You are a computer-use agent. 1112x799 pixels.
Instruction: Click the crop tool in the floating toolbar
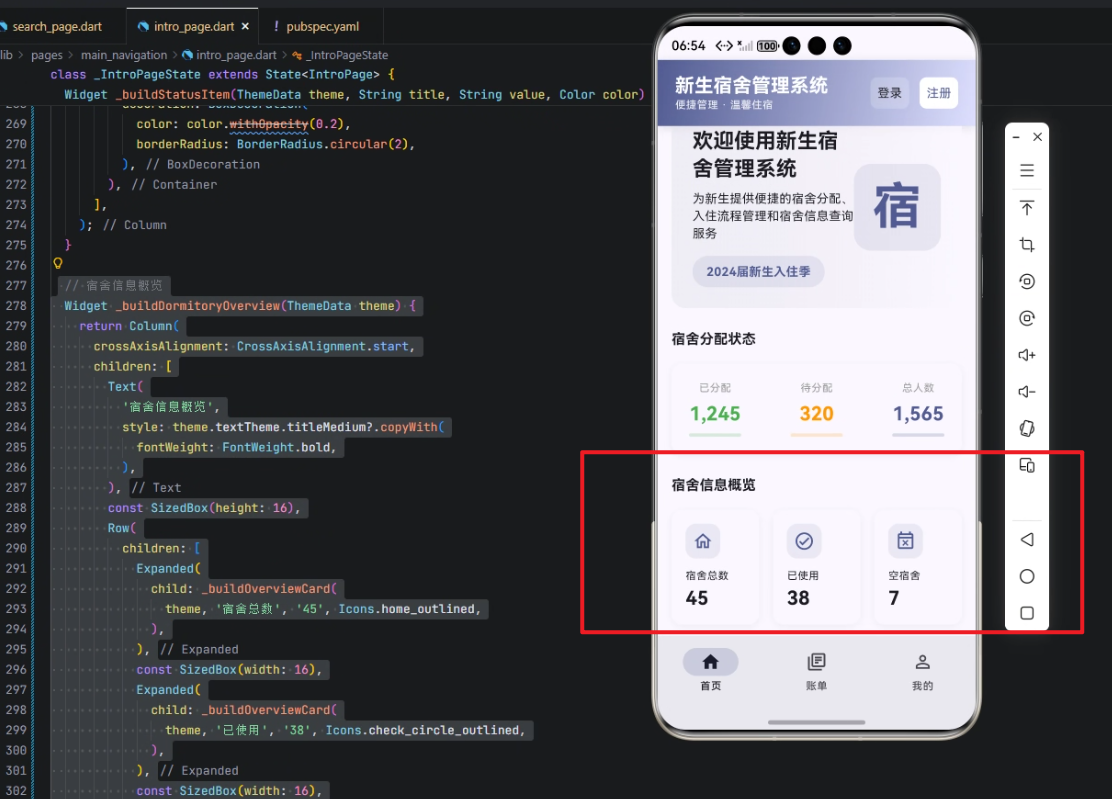(x=1027, y=244)
